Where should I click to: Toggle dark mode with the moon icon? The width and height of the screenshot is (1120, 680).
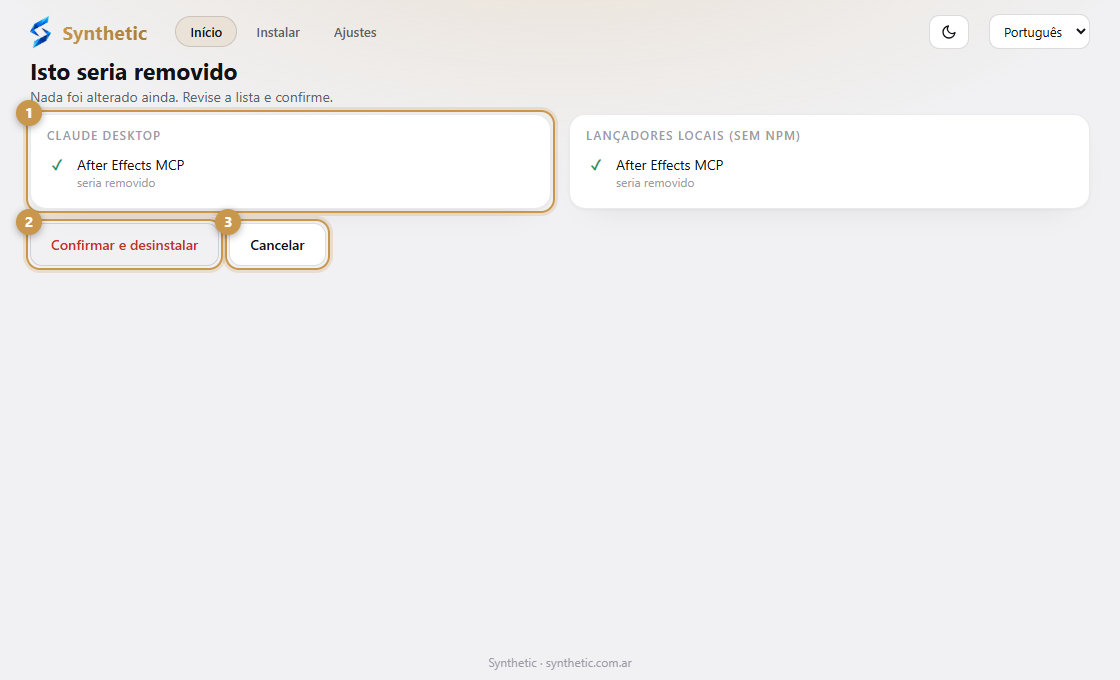(949, 32)
